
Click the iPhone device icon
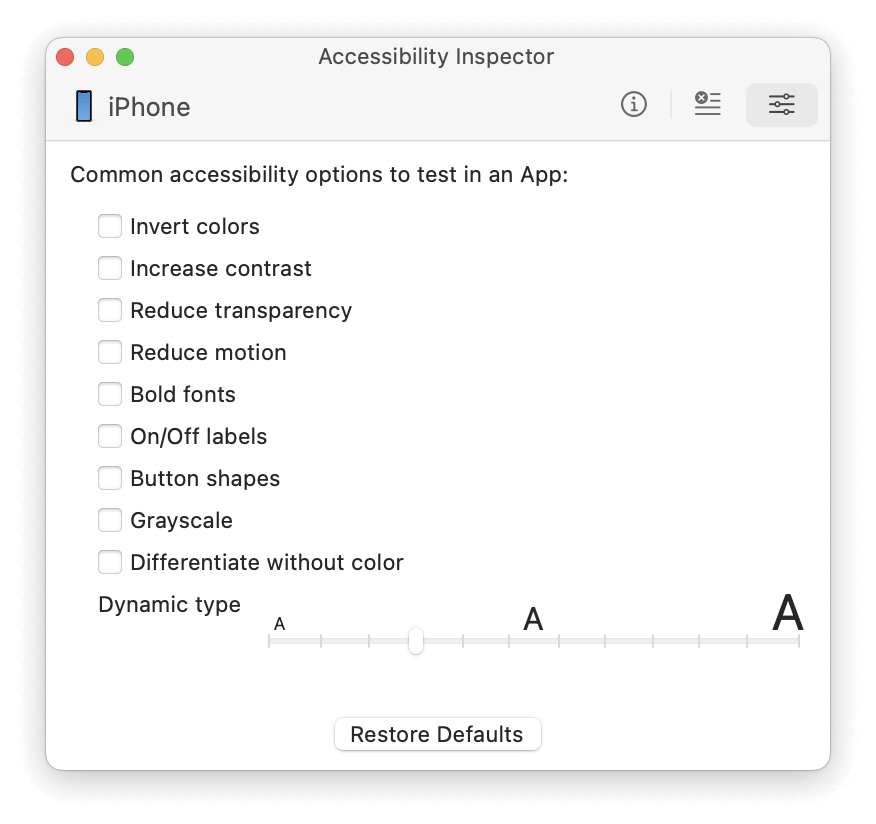pyautogui.click(x=84, y=106)
